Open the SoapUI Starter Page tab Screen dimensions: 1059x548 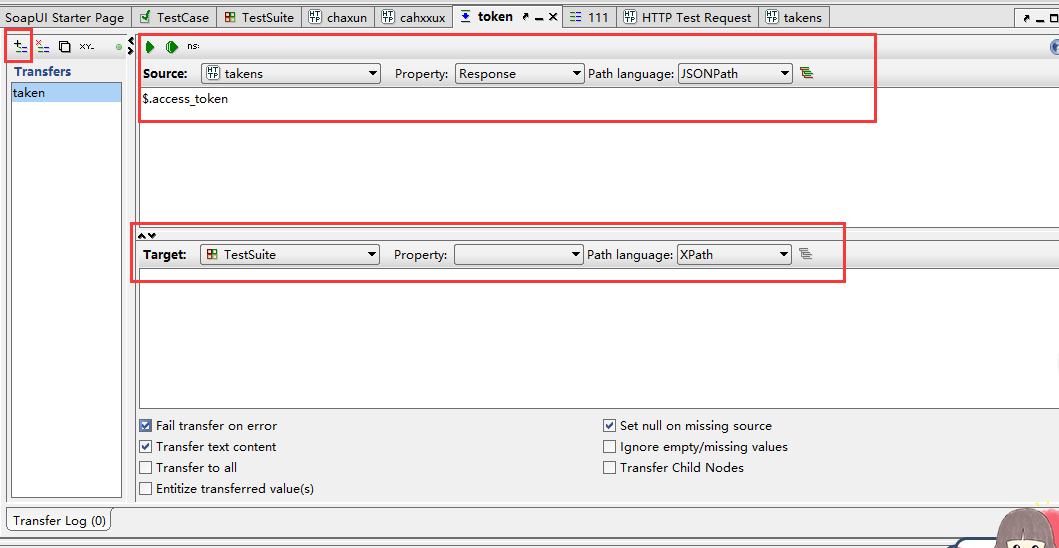(65, 18)
